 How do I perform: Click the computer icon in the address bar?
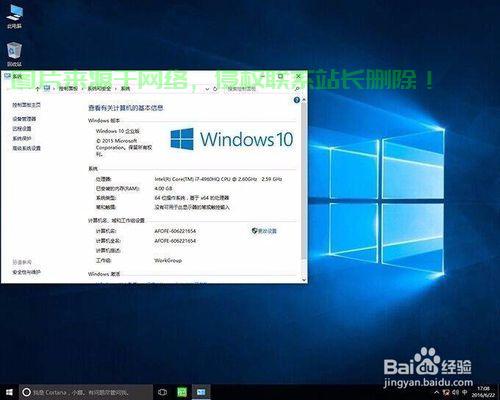[47, 88]
